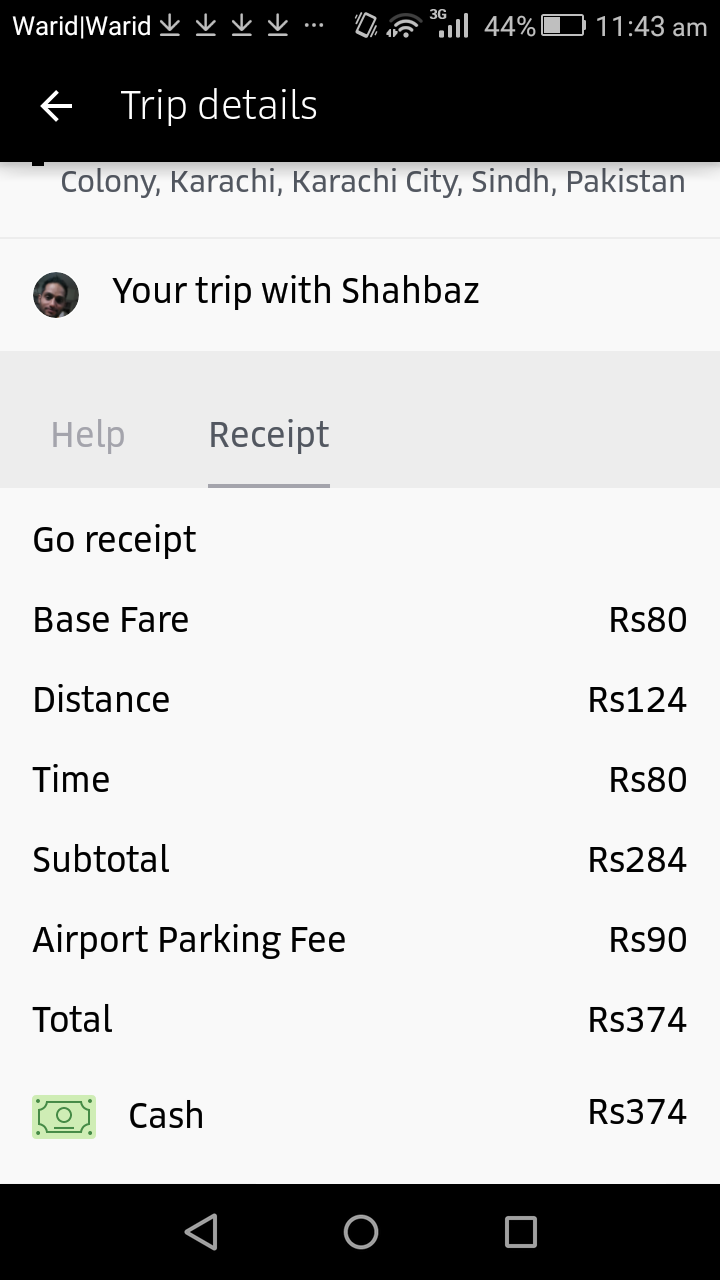Tap the vibrate mode icon in status bar

tap(366, 26)
